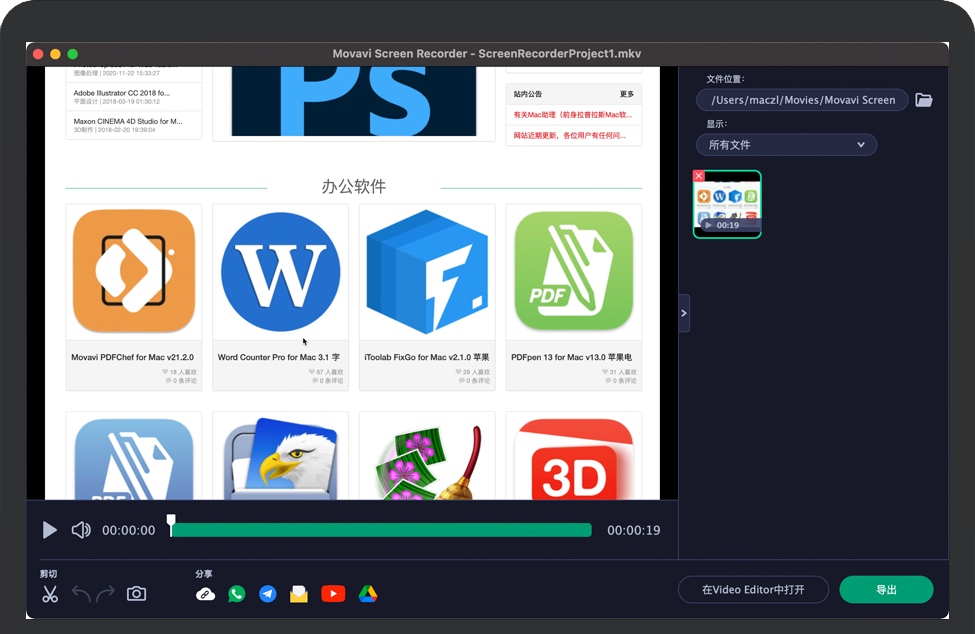975x634 pixels.
Task: Share the recording via WhatsApp
Action: [236, 593]
